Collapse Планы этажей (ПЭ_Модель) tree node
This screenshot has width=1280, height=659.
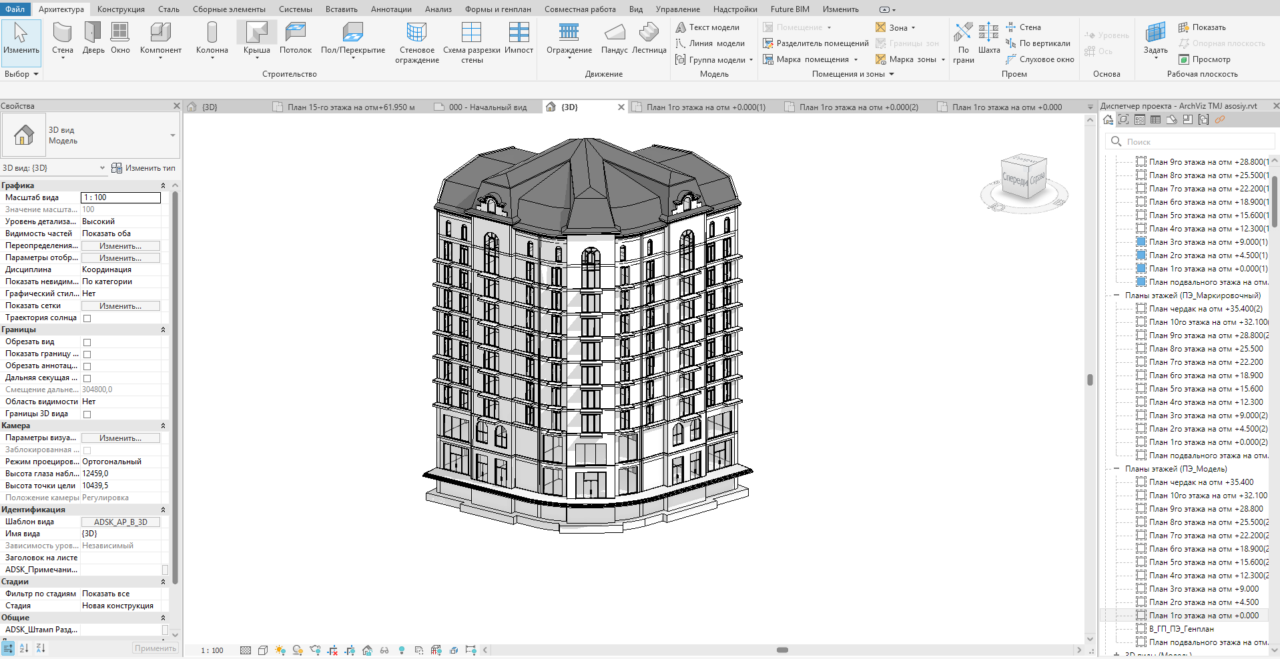click(x=1117, y=469)
